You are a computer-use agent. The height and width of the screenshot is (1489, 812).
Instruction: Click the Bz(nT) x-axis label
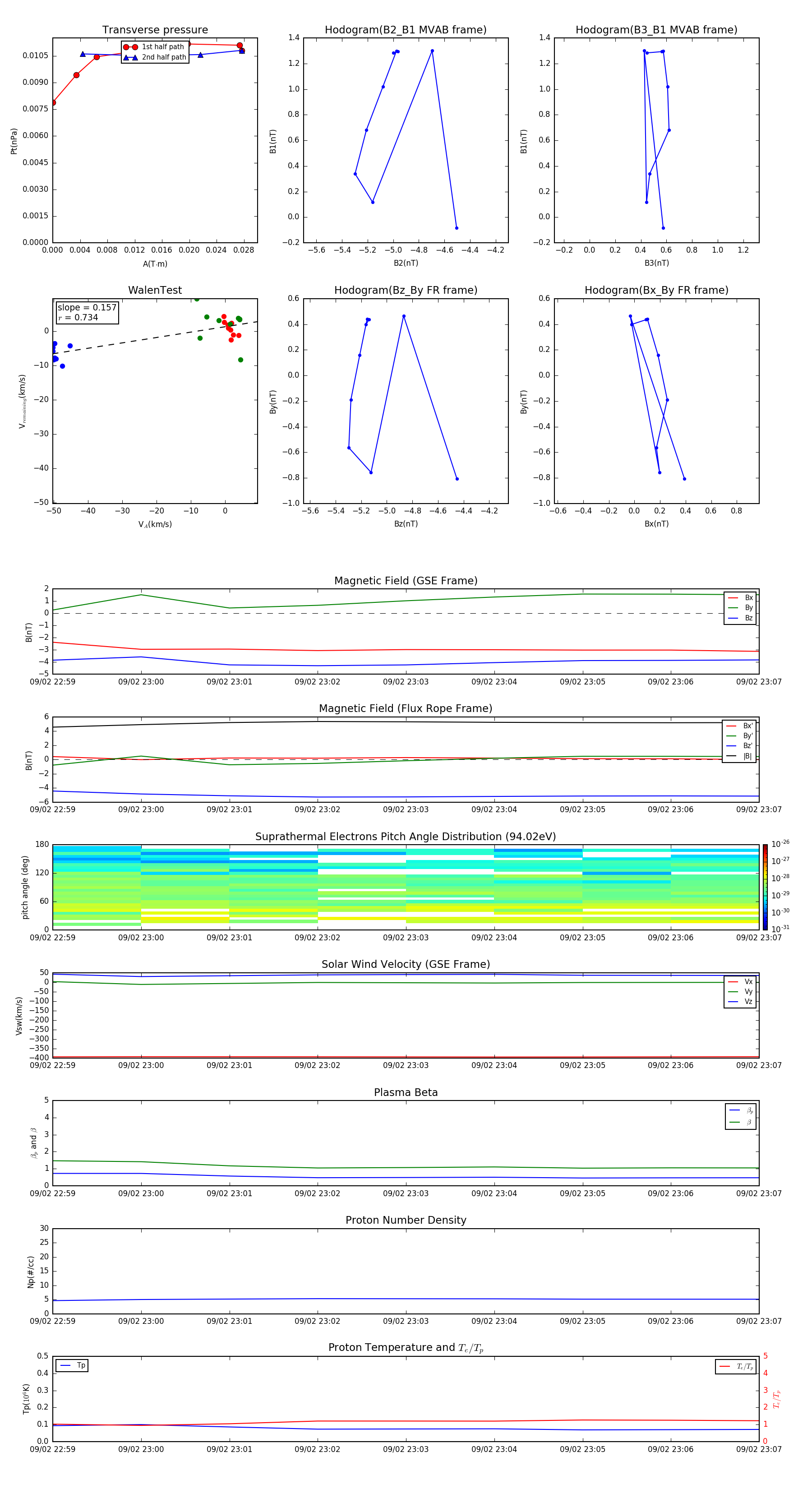click(x=406, y=524)
